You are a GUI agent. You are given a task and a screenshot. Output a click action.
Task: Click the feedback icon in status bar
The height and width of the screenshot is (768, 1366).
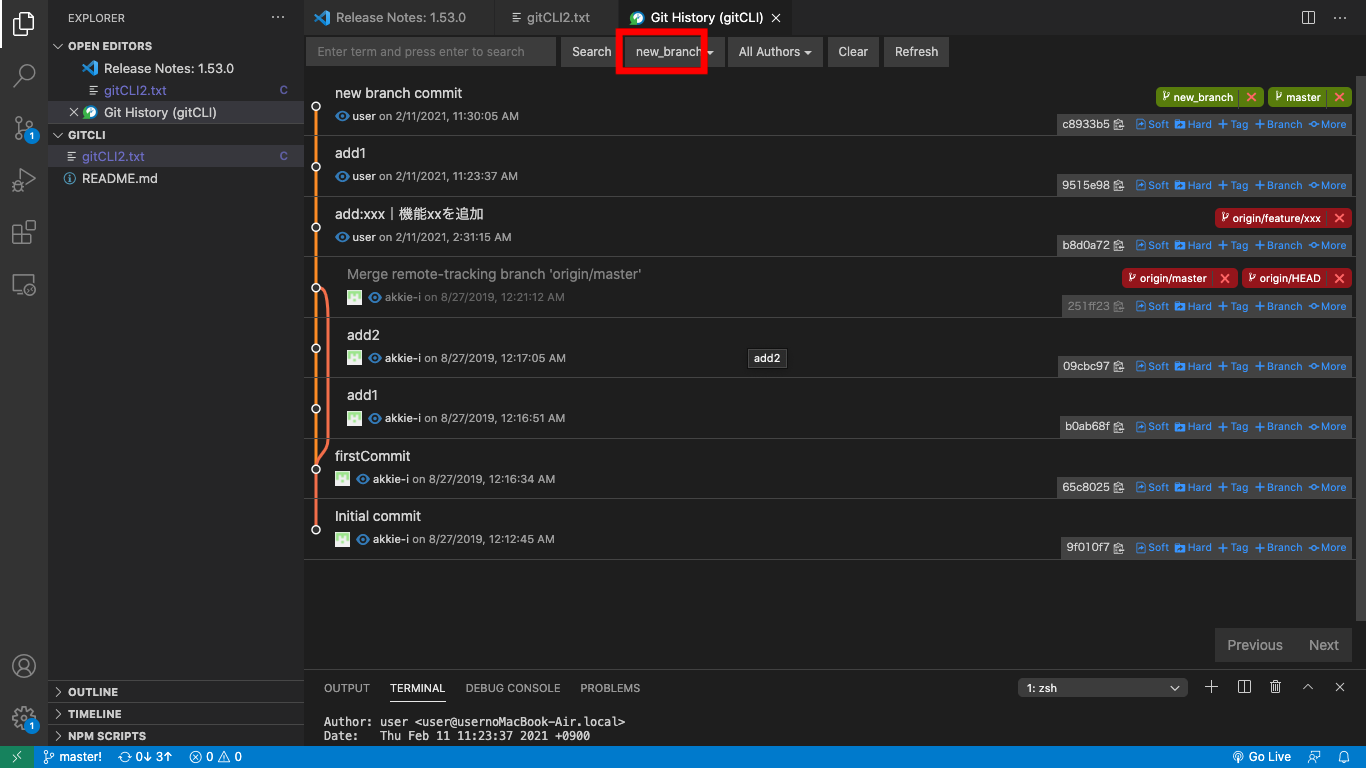pos(1315,757)
